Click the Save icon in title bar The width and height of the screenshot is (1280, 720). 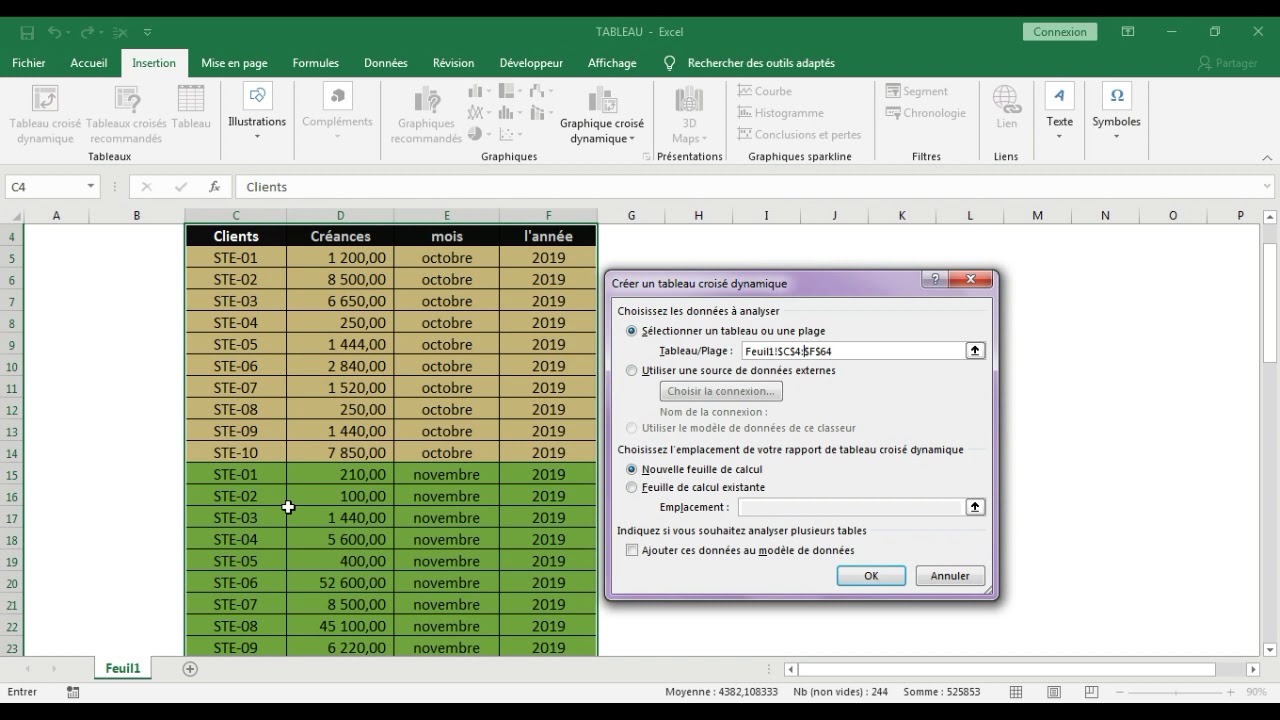(27, 32)
